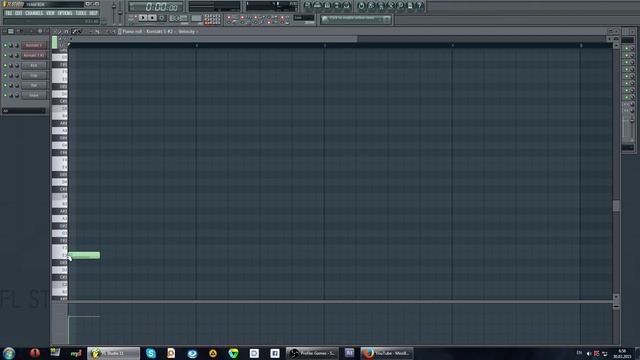Click the help question mark shortcut icon

(x=419, y=6)
